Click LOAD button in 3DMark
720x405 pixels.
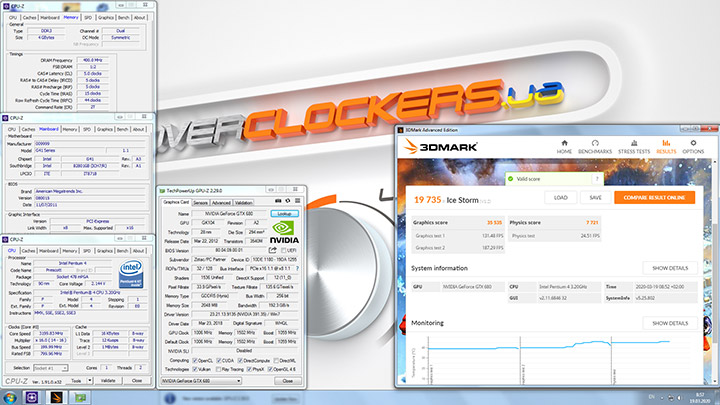pyautogui.click(x=561, y=197)
